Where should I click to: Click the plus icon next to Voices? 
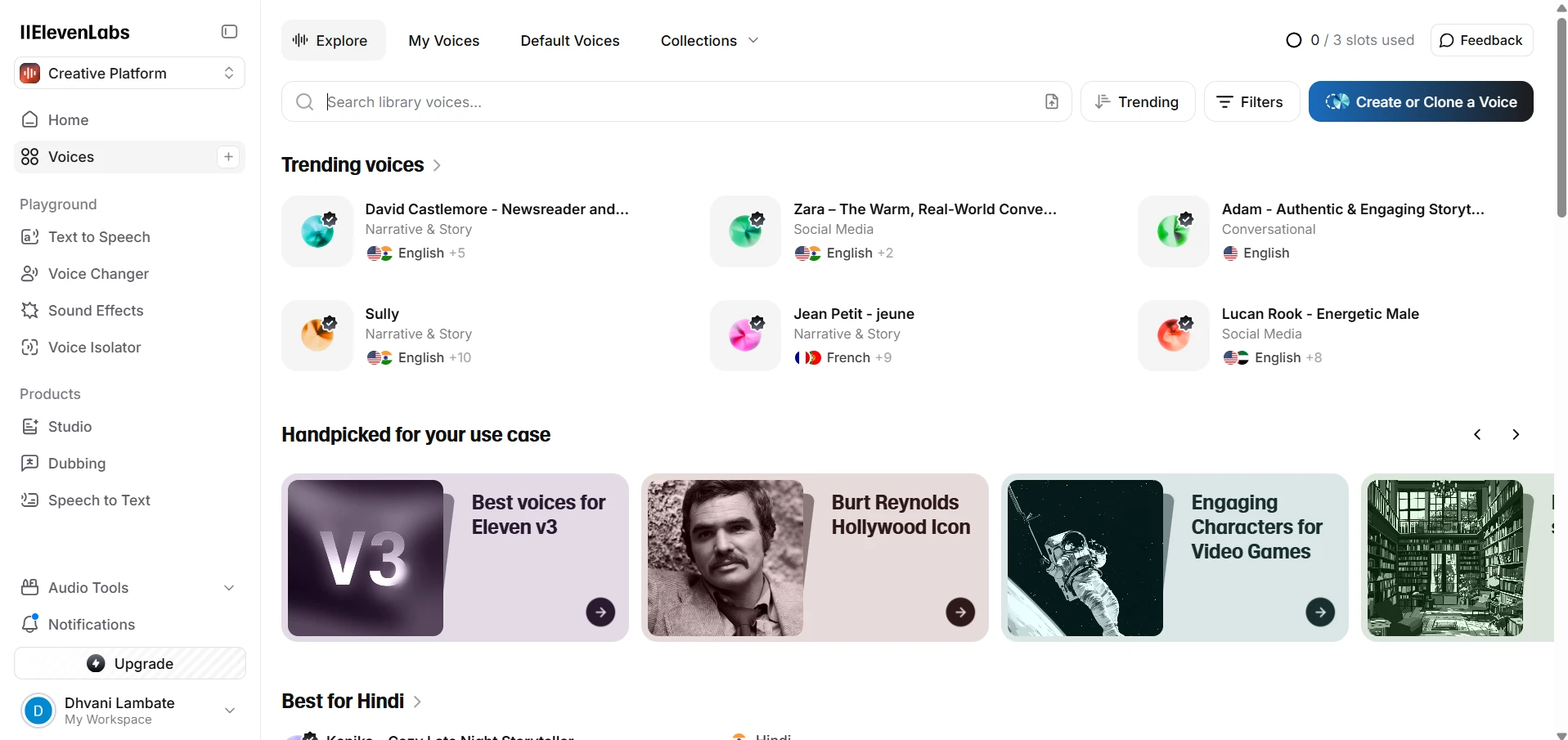pyautogui.click(x=228, y=157)
